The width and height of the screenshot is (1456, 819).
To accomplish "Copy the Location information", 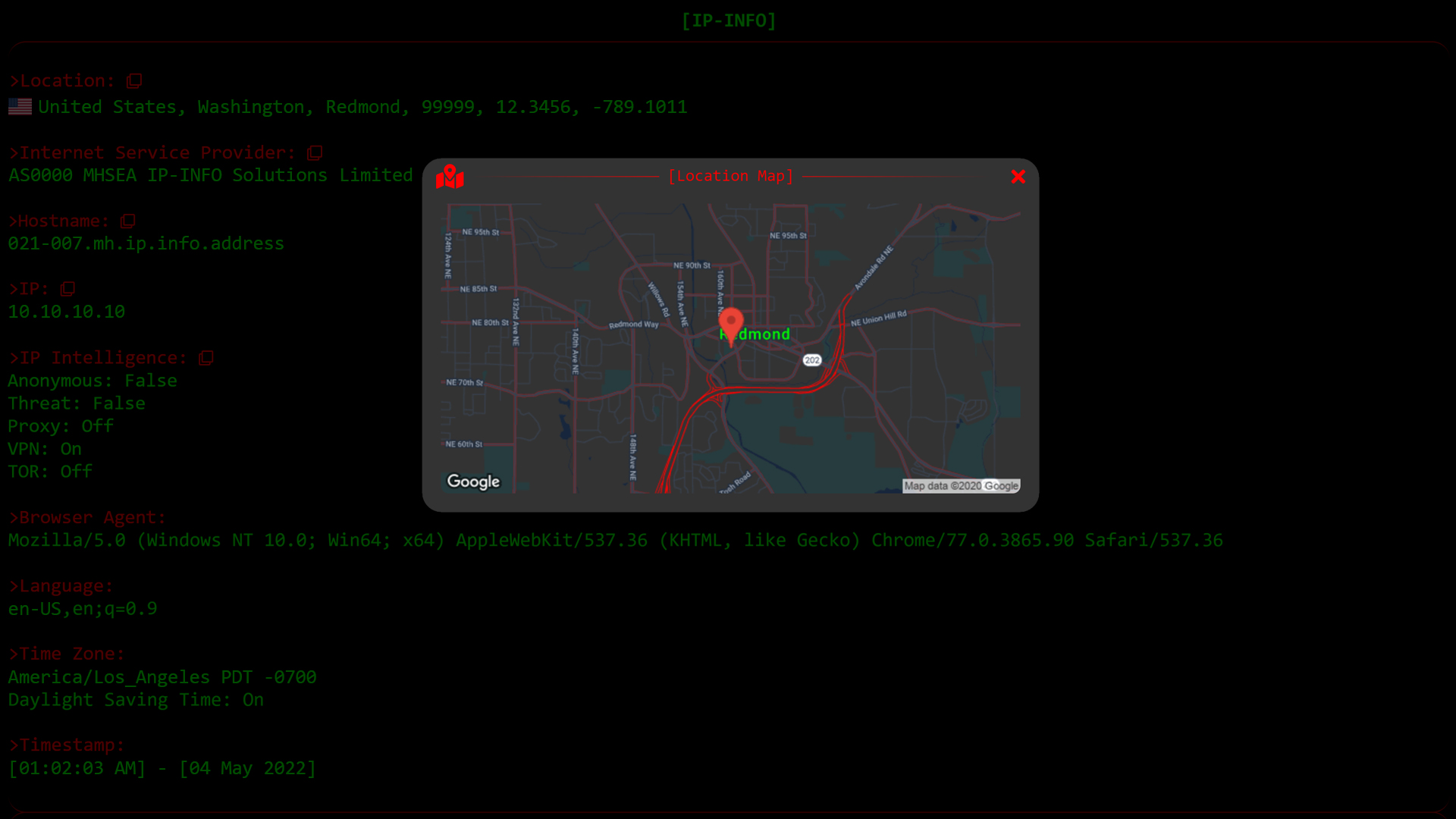I will click(x=135, y=80).
